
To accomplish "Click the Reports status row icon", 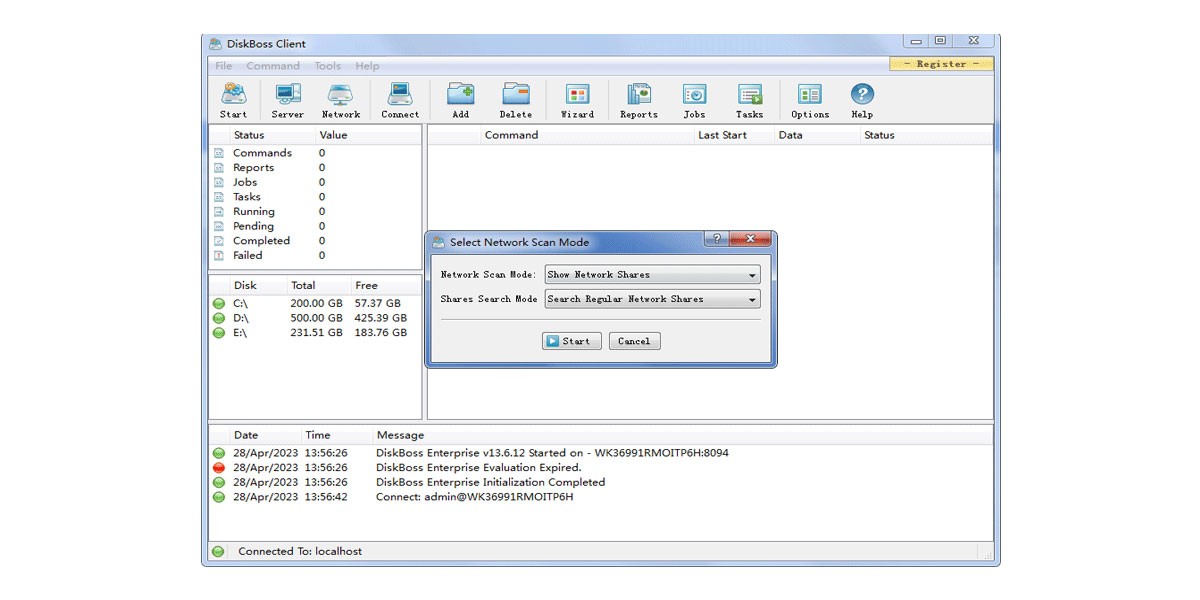I will (219, 168).
